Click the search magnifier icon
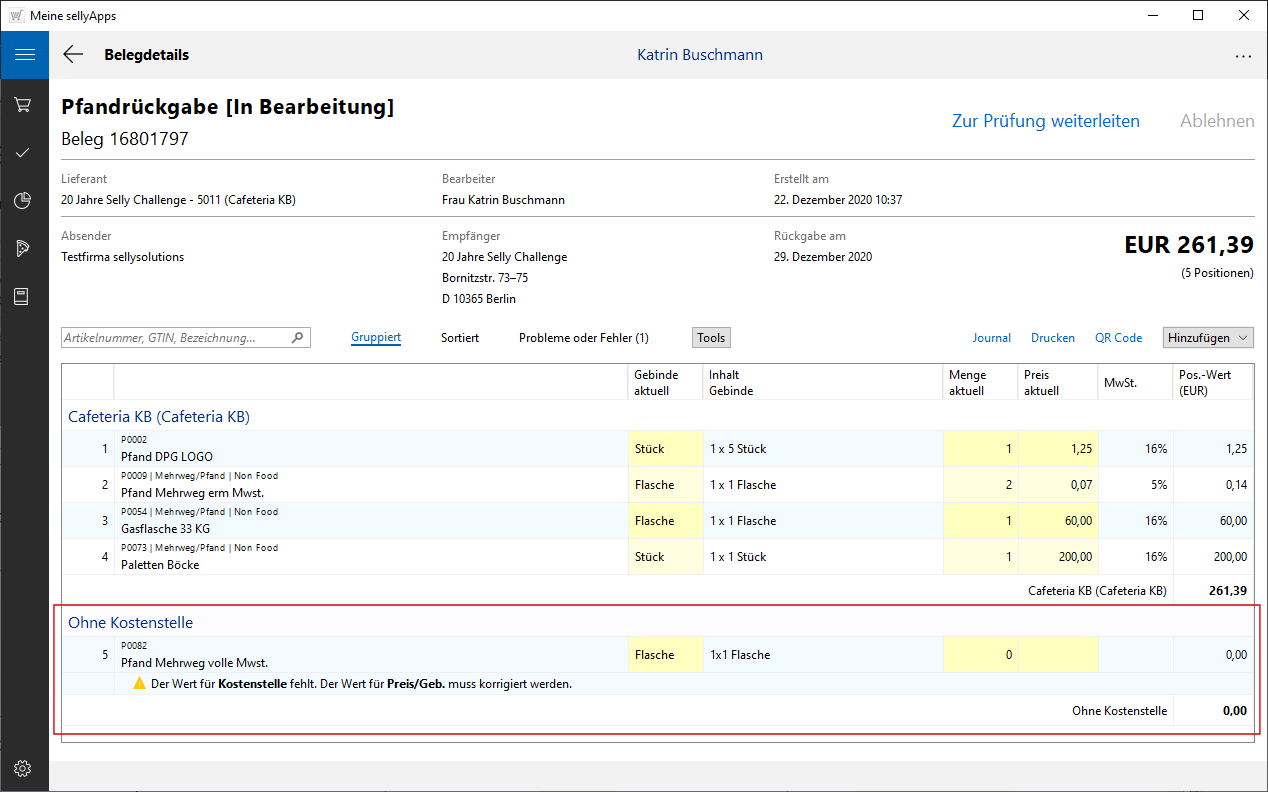1268x792 pixels. 297,338
